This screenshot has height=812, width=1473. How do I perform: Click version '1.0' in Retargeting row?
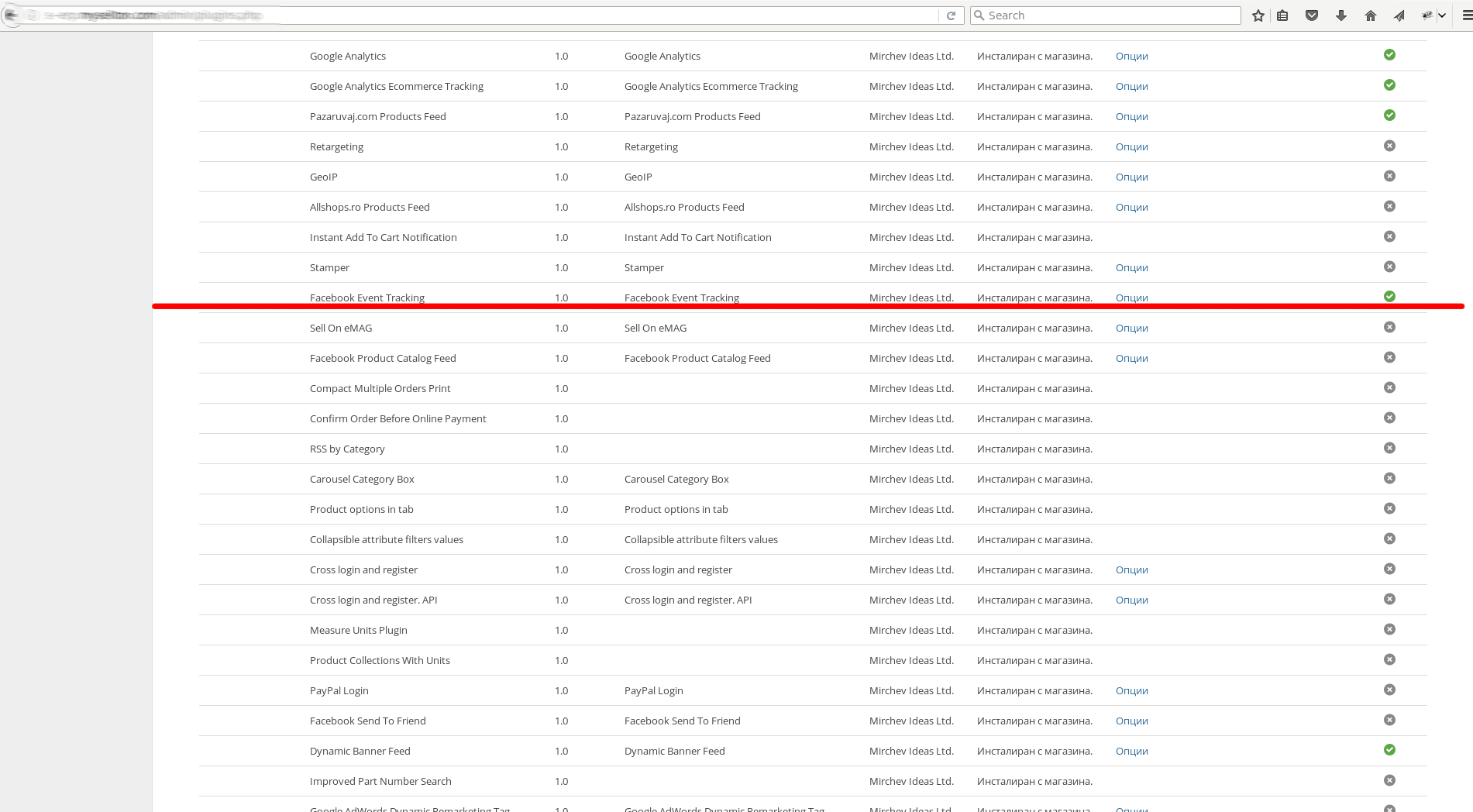561,147
